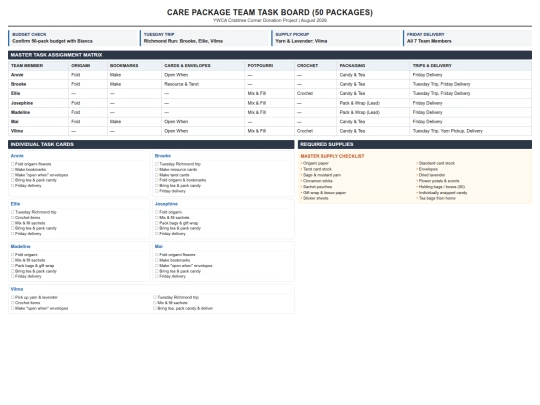540x405 pixels.
Task: Click the "Origami paper" supply item
Action: [x=316, y=163]
